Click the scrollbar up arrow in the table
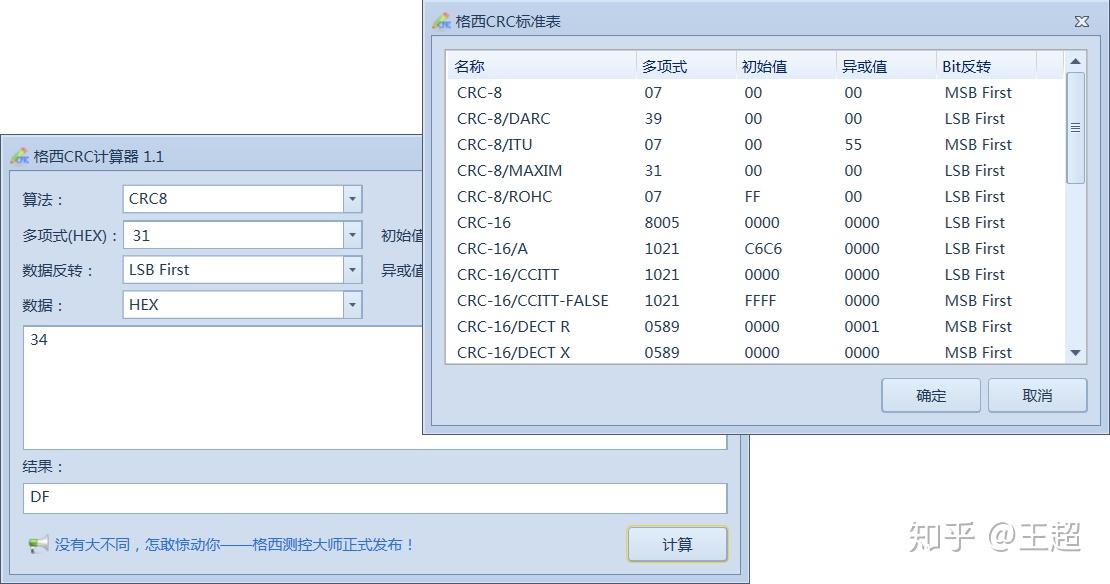Image resolution: width=1110 pixels, height=584 pixels. 1075,60
